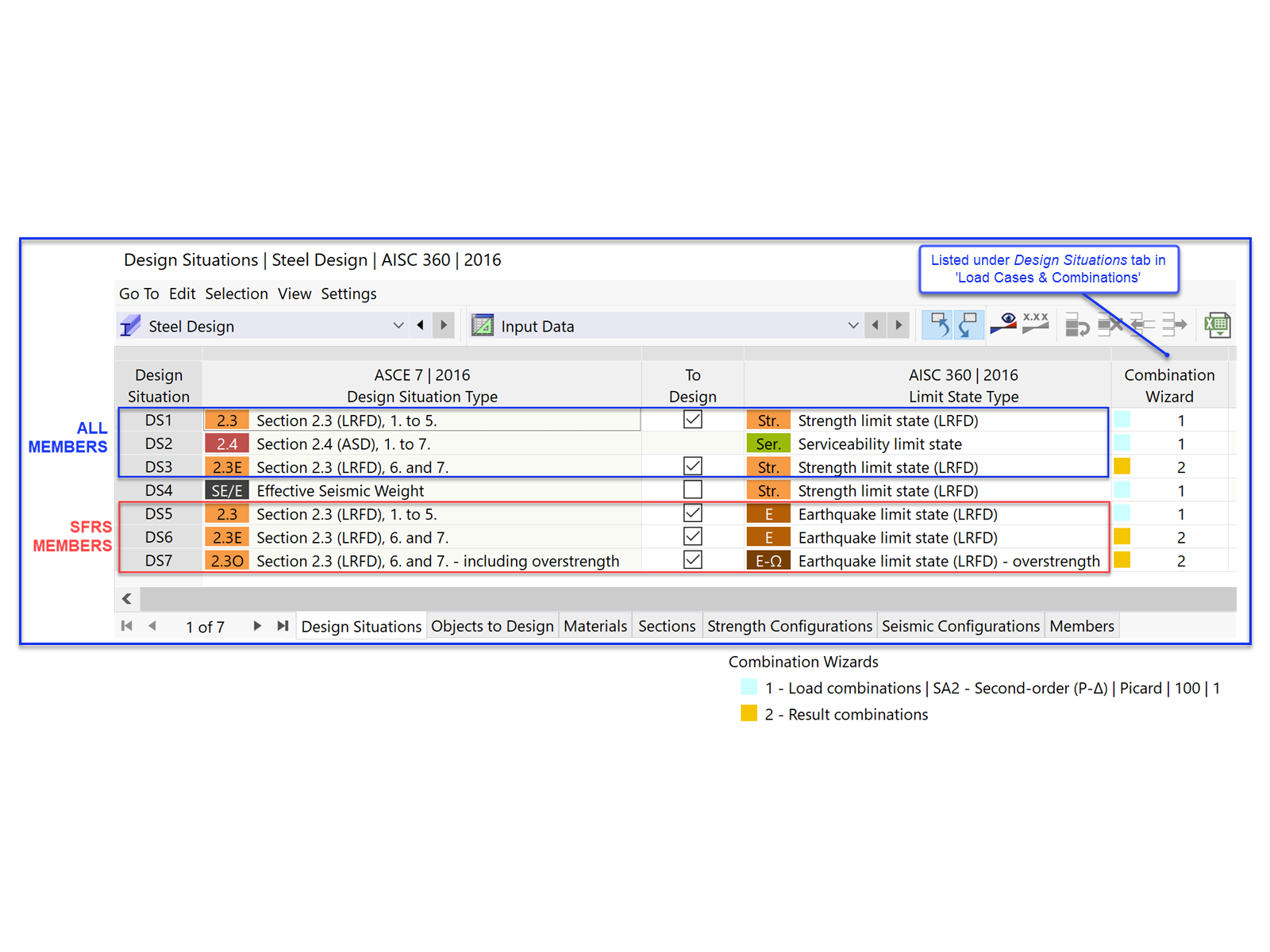Click the Input Data table icon

click(482, 325)
